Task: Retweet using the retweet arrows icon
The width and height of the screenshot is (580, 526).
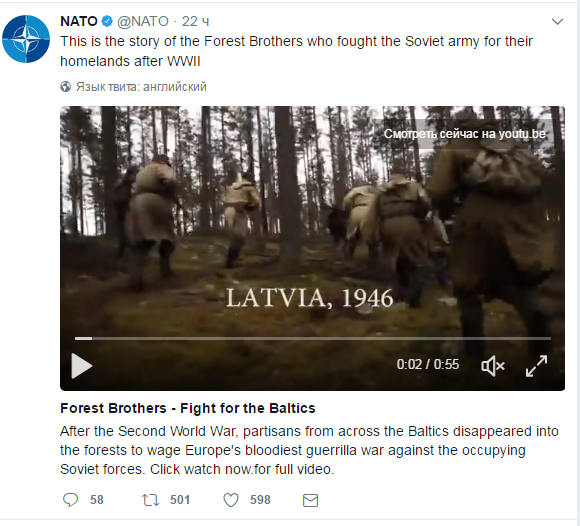Action: tap(151, 500)
